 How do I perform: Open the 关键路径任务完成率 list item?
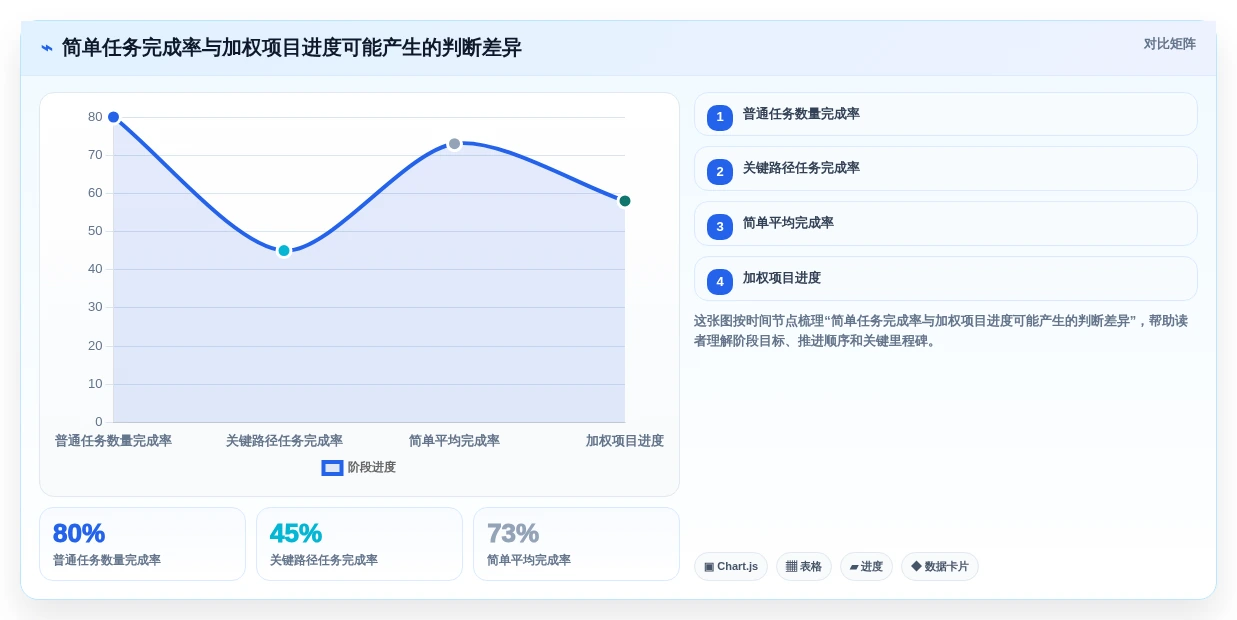tap(945, 168)
